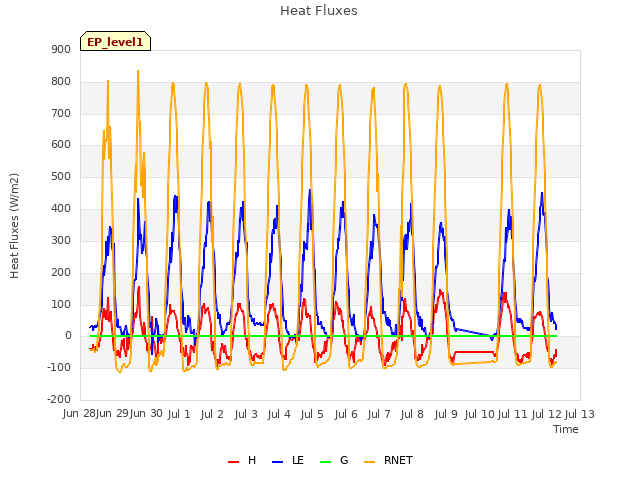The height and width of the screenshot is (480, 640).
Task: Click the 400 y-axis tick label
Action: tap(61, 209)
